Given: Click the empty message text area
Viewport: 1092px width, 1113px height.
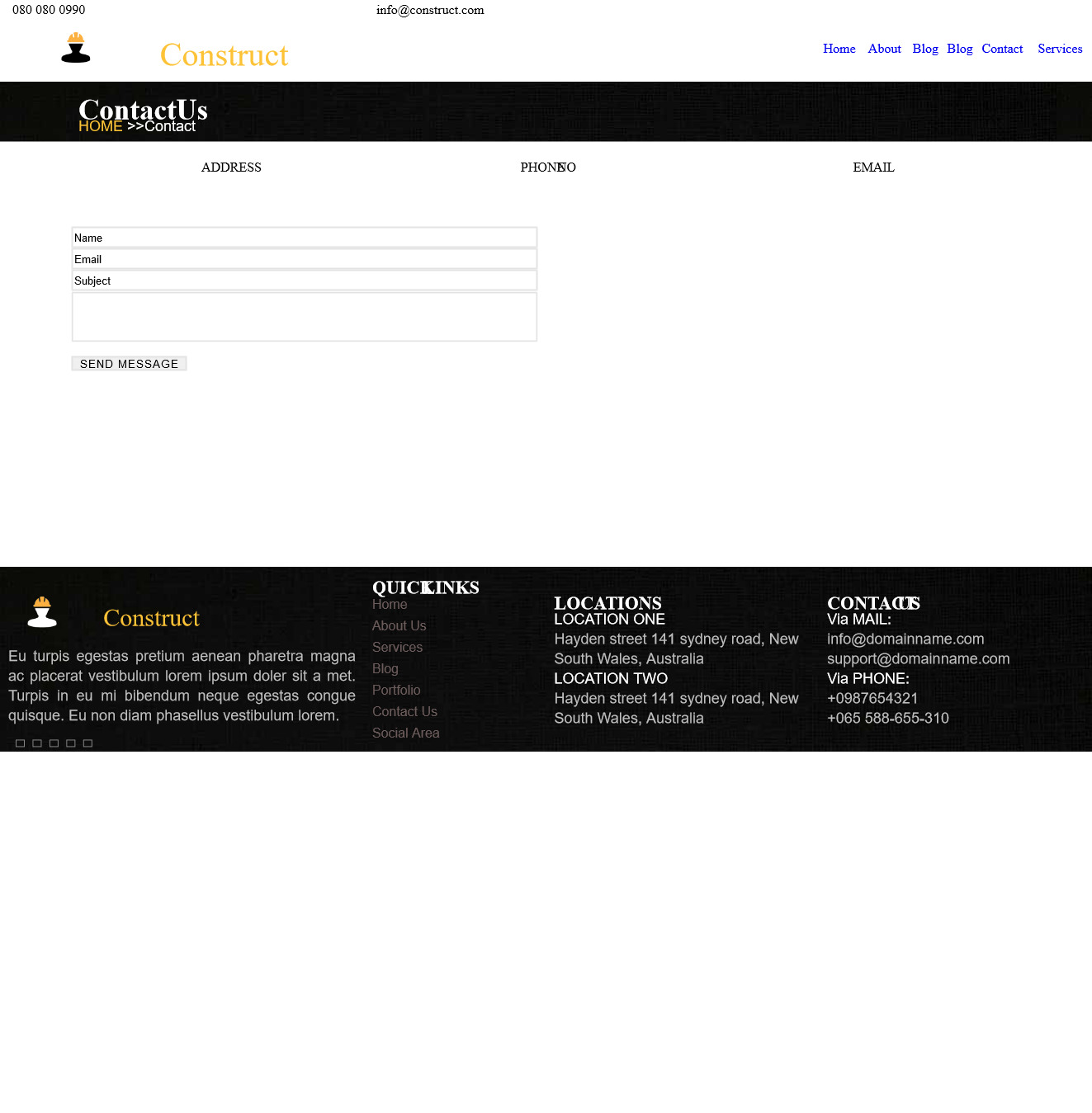Looking at the screenshot, I should click(304, 317).
